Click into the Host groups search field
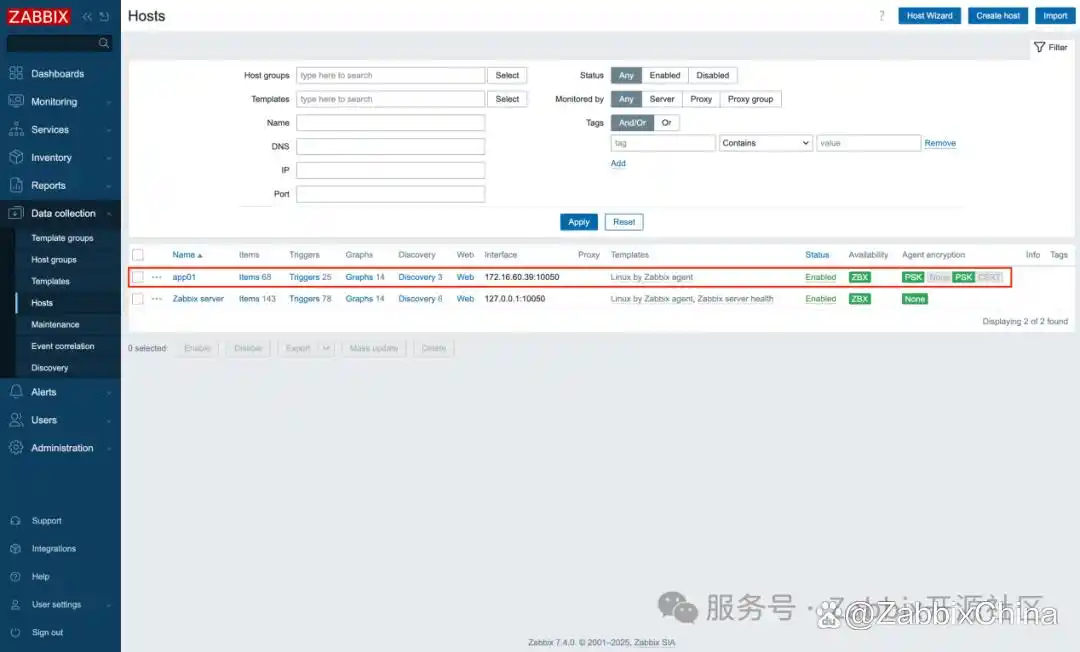Image resolution: width=1080 pixels, height=652 pixels. coord(391,76)
